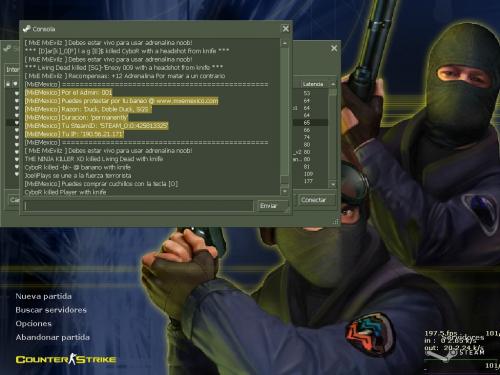Close the Consola window
The width and height of the screenshot is (500, 375).
286,29
